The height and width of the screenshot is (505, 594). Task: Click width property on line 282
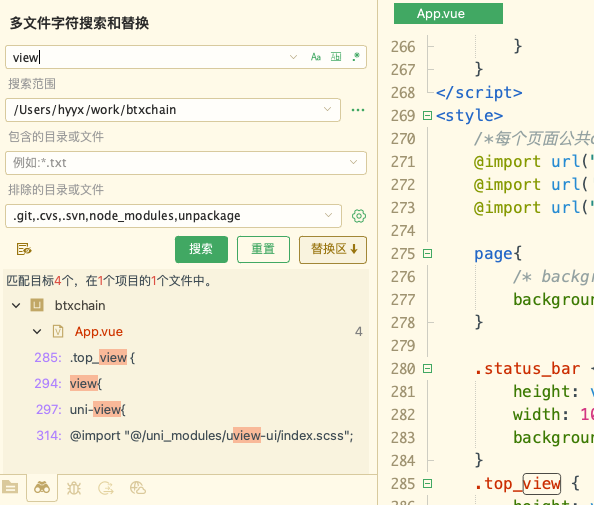point(537,414)
